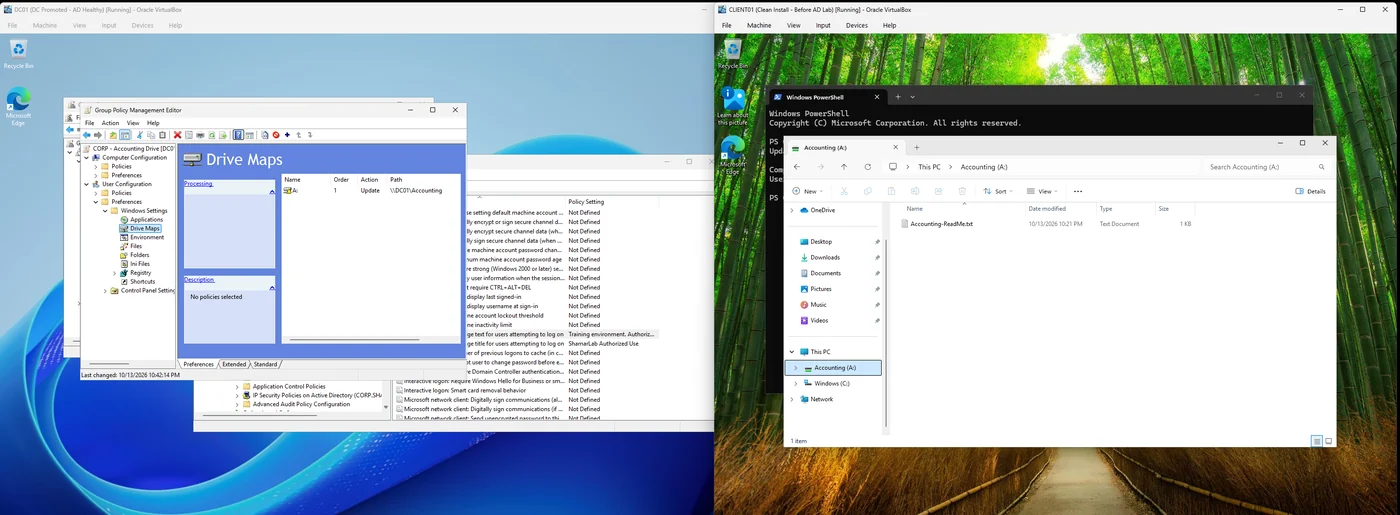Screen dimensions: 1400x515
Task: Open the Sort dropdown in File Explorer
Action: point(998,191)
